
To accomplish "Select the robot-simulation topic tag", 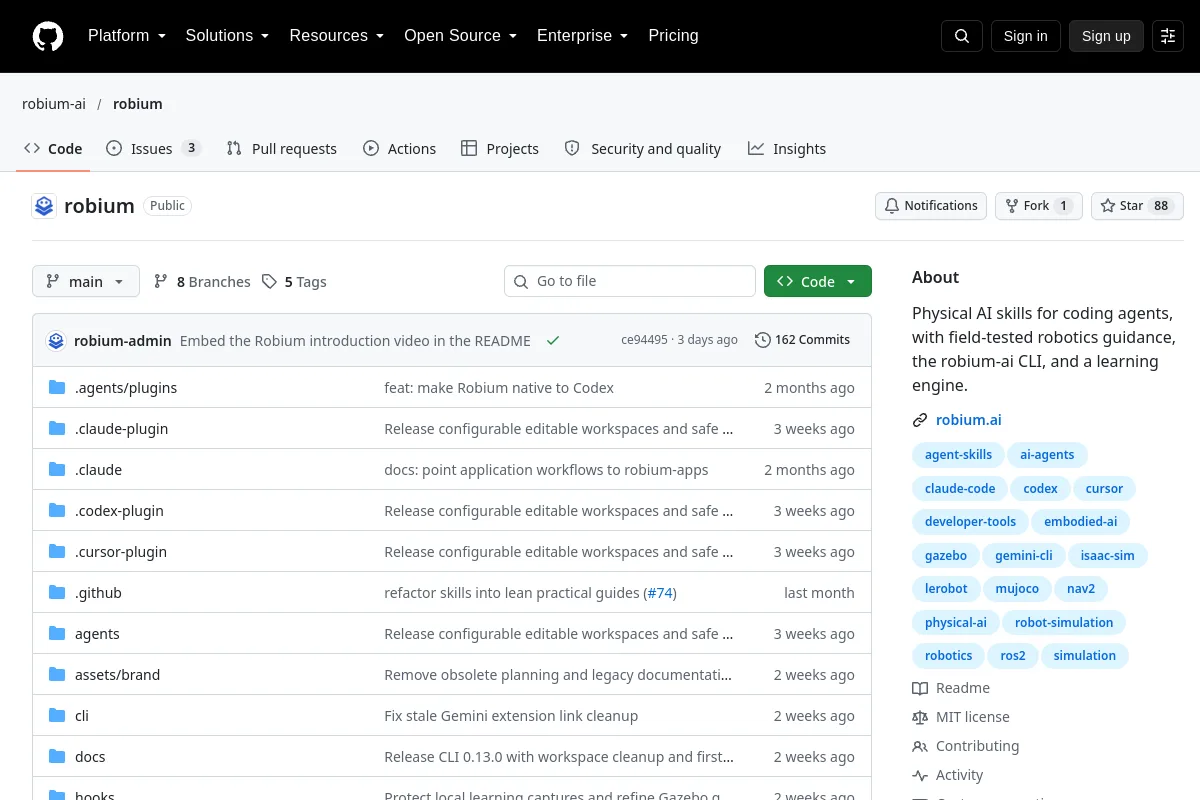I will (x=1064, y=623).
